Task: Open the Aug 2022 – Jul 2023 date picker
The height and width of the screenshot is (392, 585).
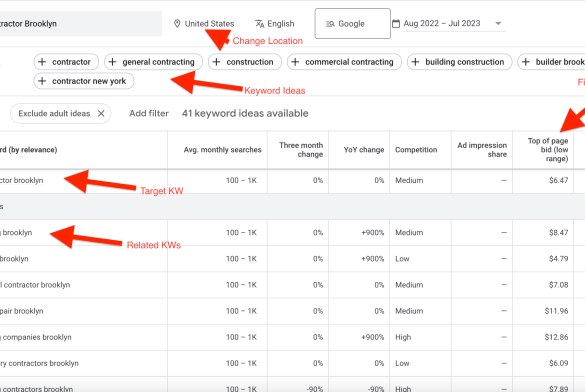Action: pos(448,23)
